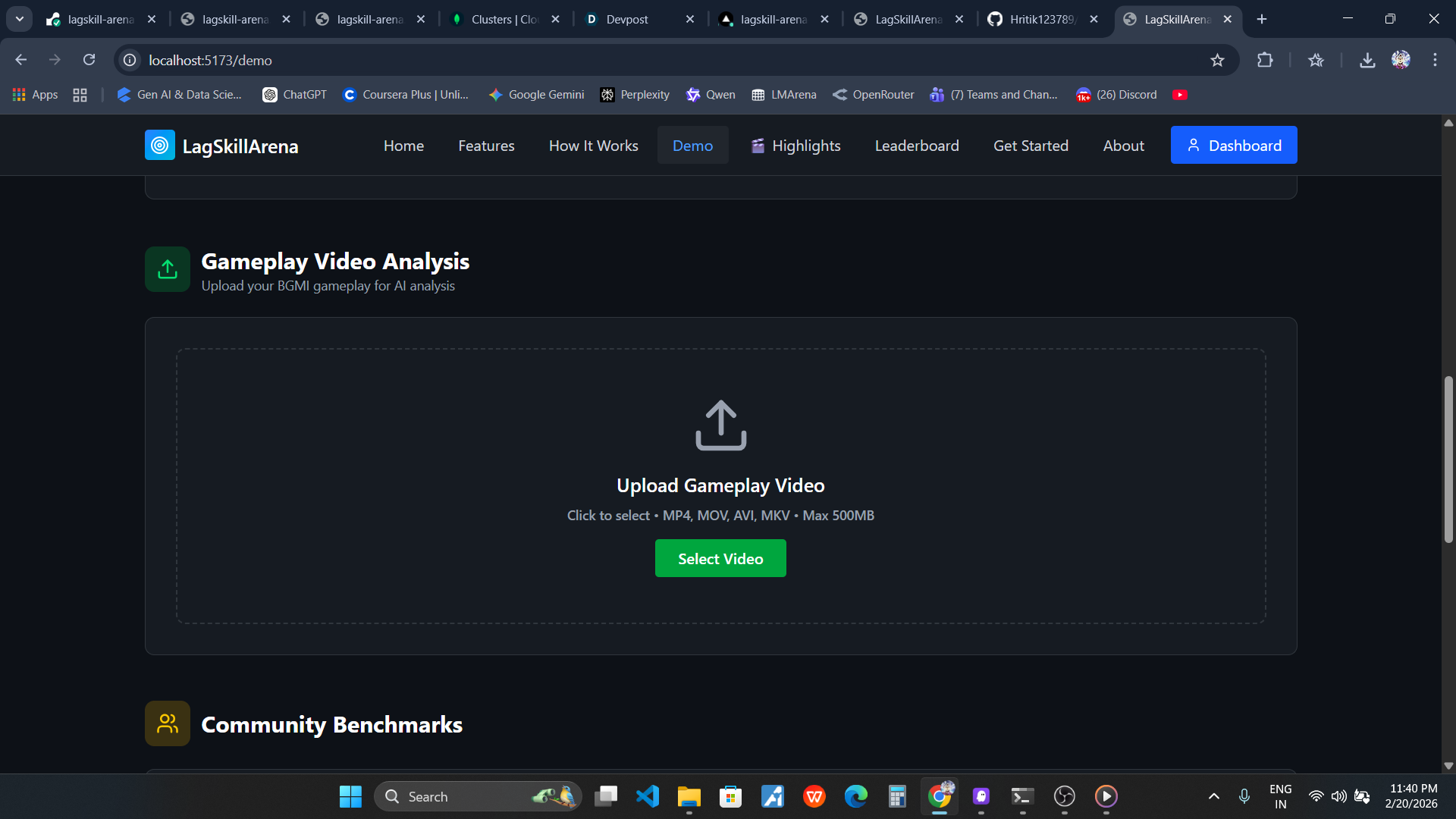Click the large upload arrow icon
The width and height of the screenshot is (1456, 819).
point(720,425)
